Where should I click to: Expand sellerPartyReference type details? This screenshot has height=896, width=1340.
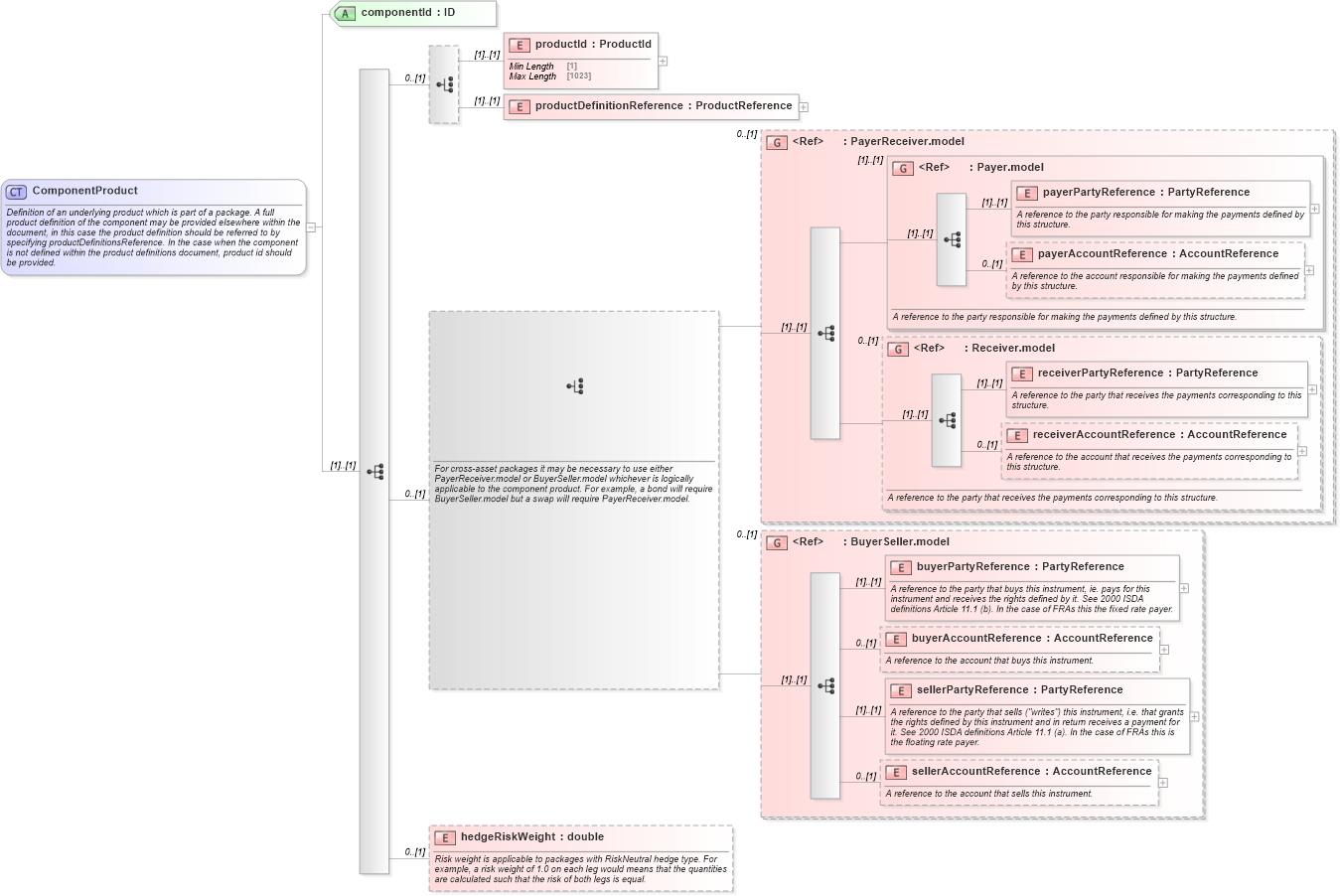coord(1194,716)
